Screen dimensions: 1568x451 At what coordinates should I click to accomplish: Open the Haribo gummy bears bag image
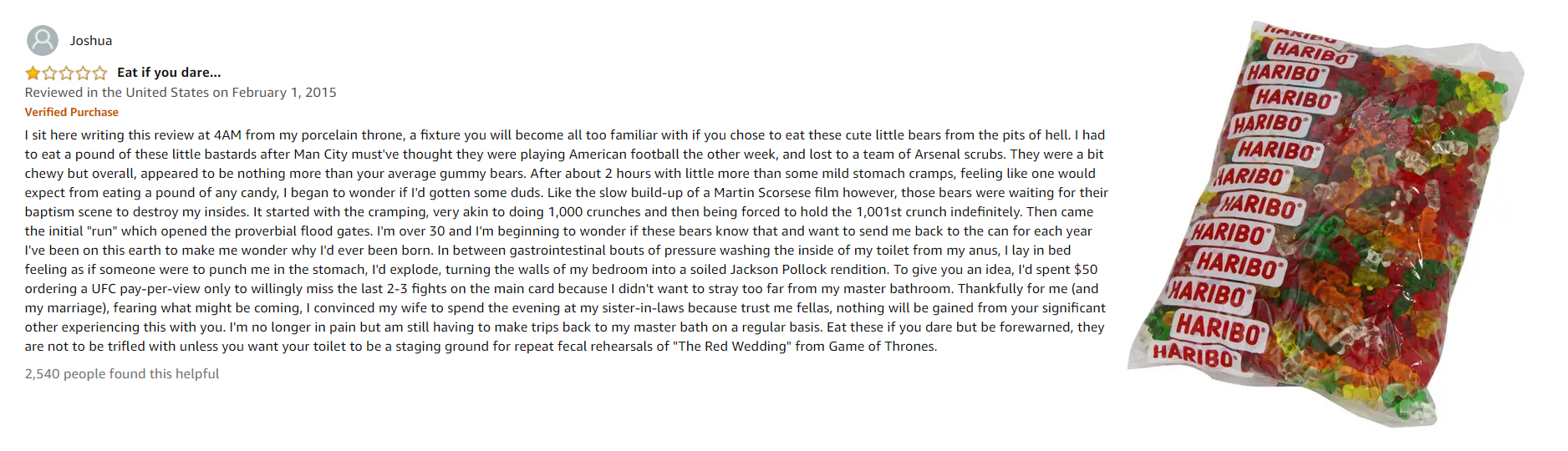pyautogui.click(x=1326, y=223)
